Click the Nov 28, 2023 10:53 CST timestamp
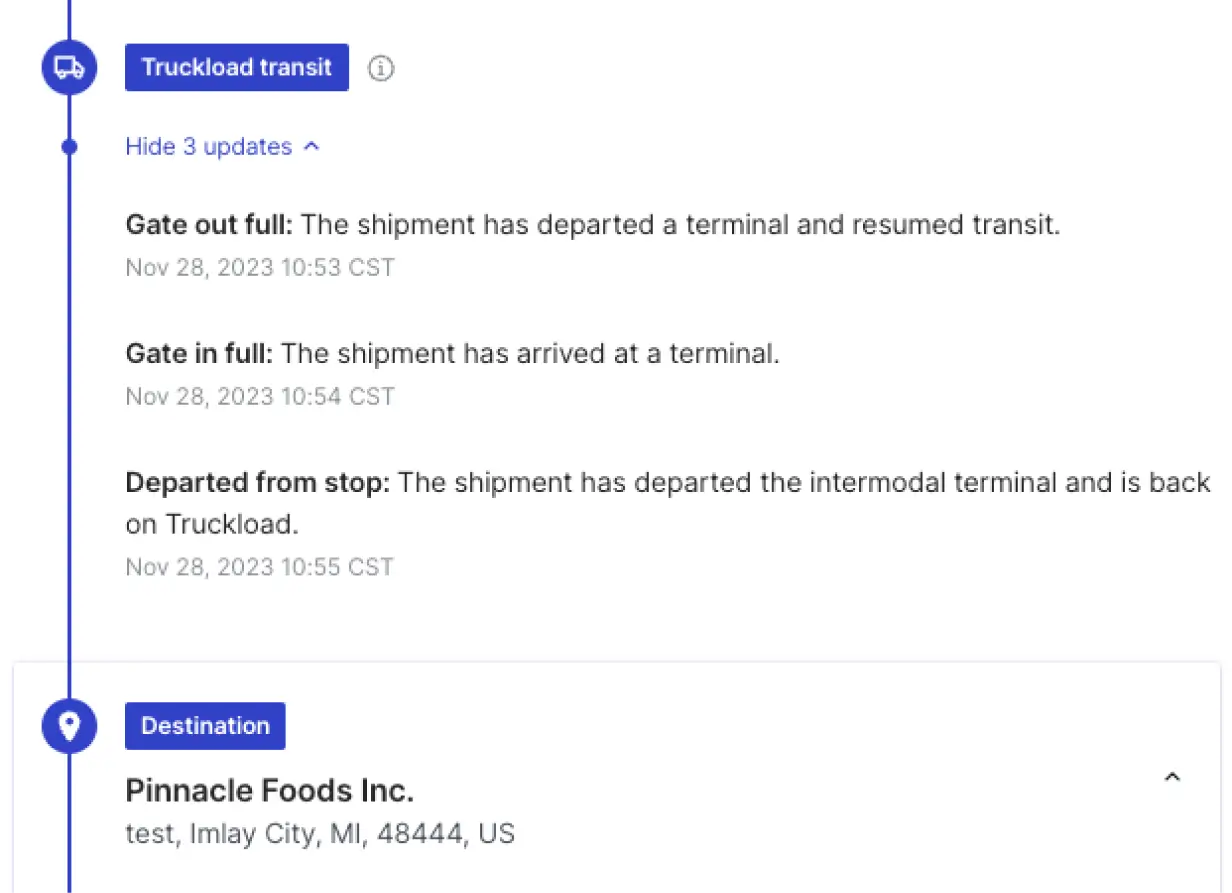Viewport: 1232px width, 893px height. (260, 268)
